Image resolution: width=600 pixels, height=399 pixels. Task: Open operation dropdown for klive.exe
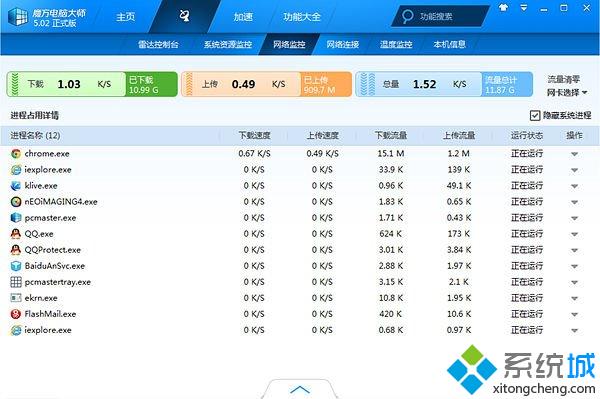pos(574,186)
